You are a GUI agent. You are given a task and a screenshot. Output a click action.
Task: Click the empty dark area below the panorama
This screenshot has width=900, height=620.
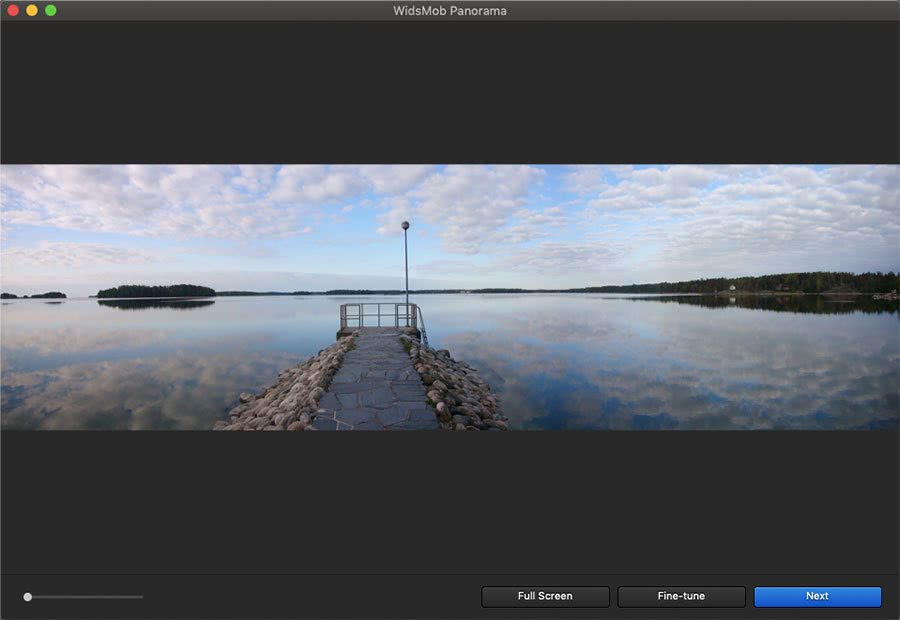pos(450,500)
